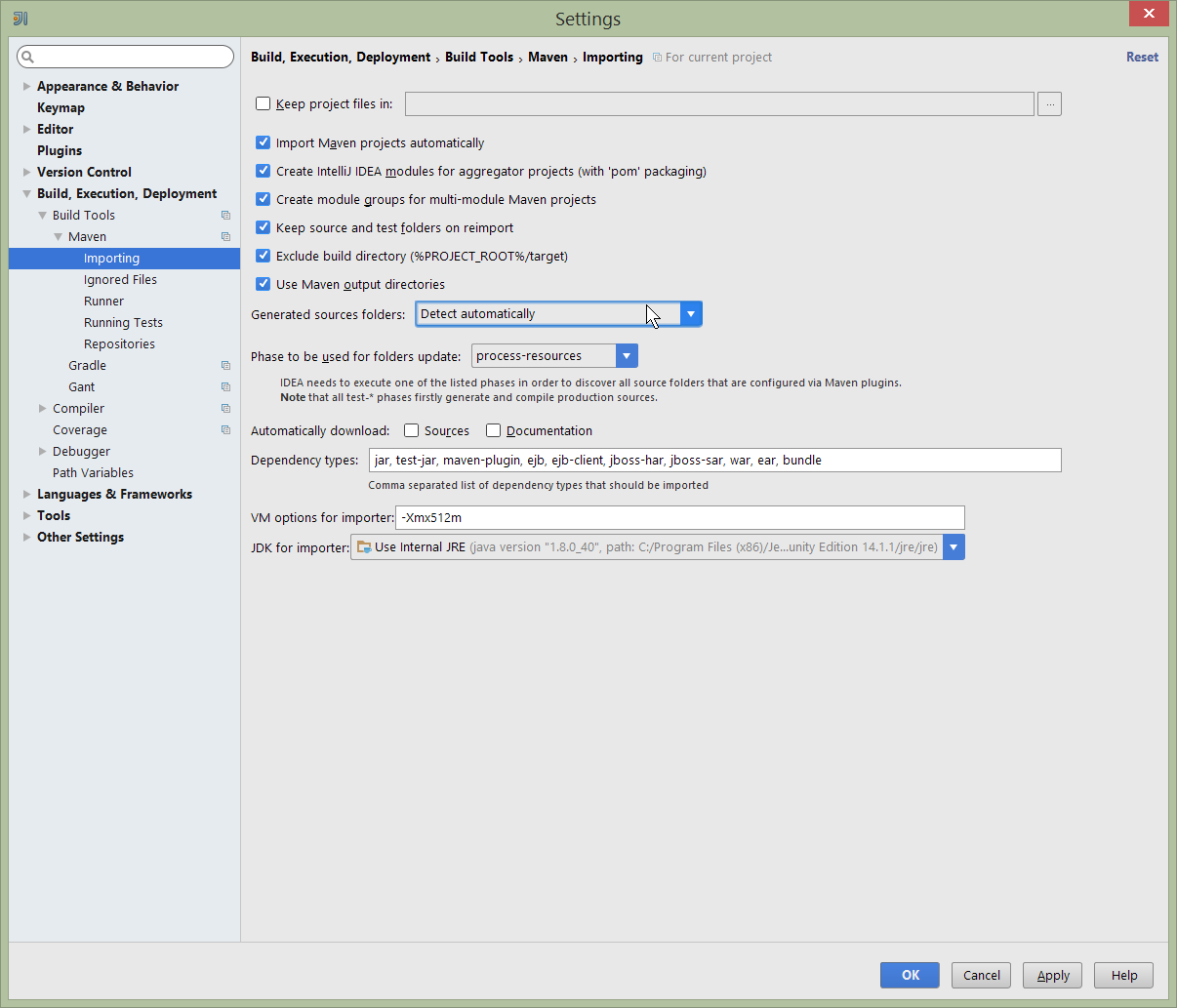
Task: Click the VM options for importer field
Action: point(679,518)
